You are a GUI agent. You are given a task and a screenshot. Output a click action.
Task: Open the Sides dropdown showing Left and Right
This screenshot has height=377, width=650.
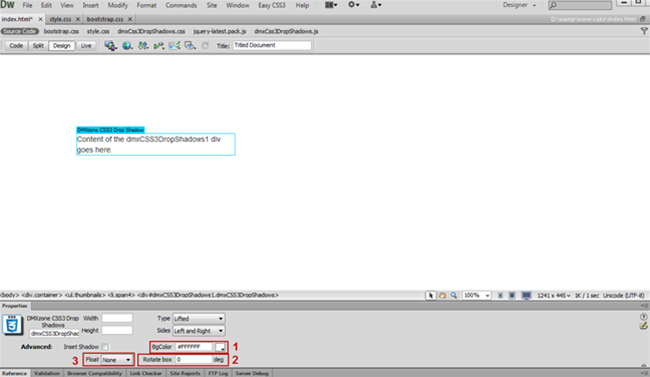click(199, 331)
